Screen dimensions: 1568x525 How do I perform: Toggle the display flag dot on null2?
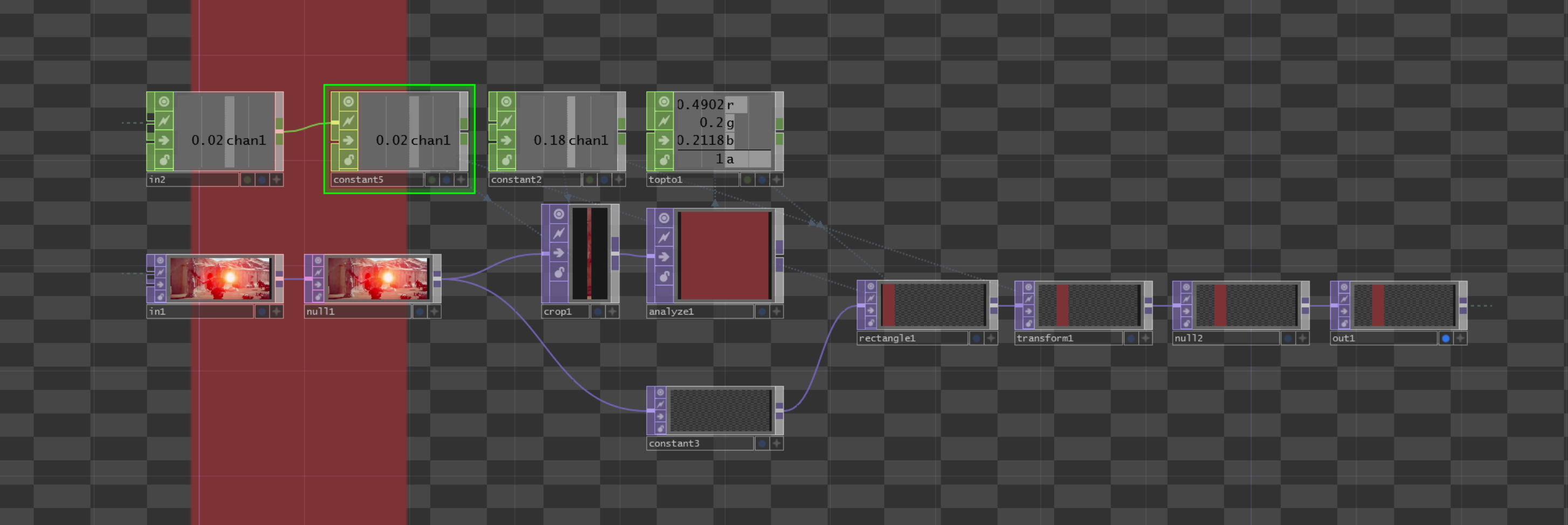coord(1288,339)
